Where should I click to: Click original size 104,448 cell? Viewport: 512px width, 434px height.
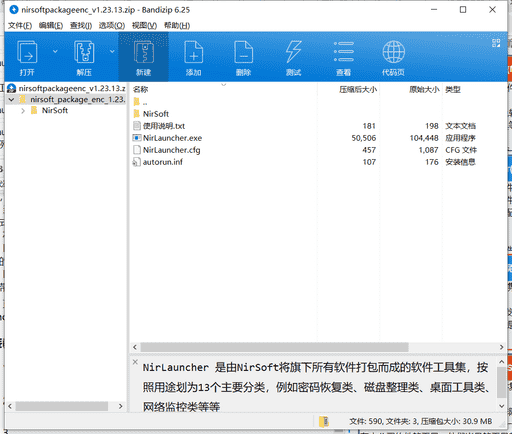tap(424, 138)
